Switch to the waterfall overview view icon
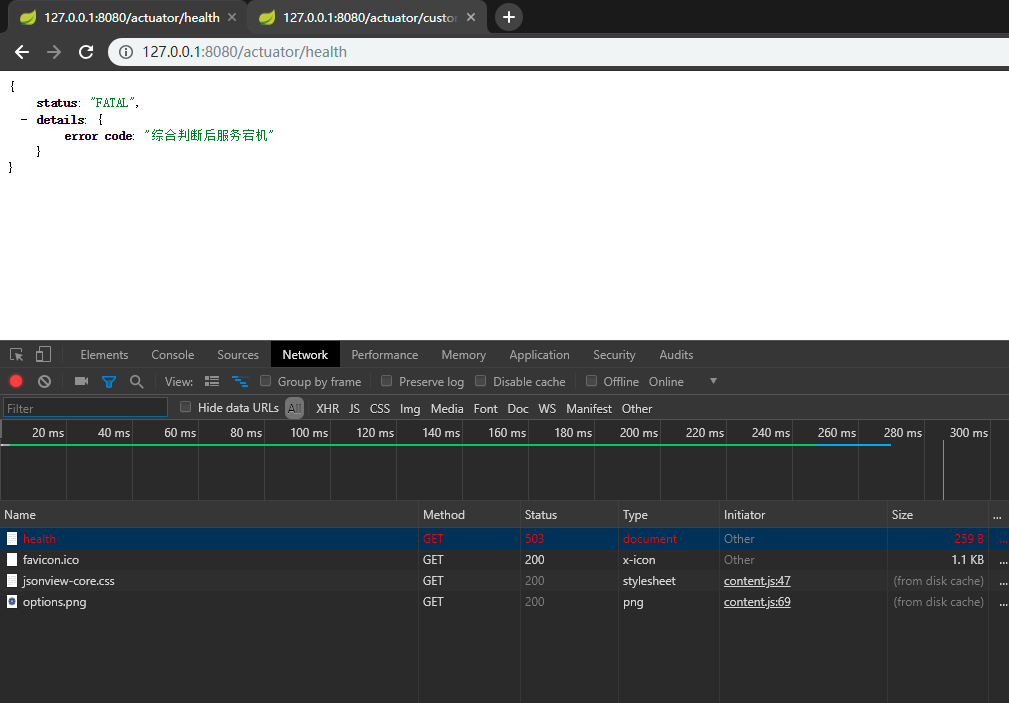The width and height of the screenshot is (1009, 703). click(x=240, y=381)
